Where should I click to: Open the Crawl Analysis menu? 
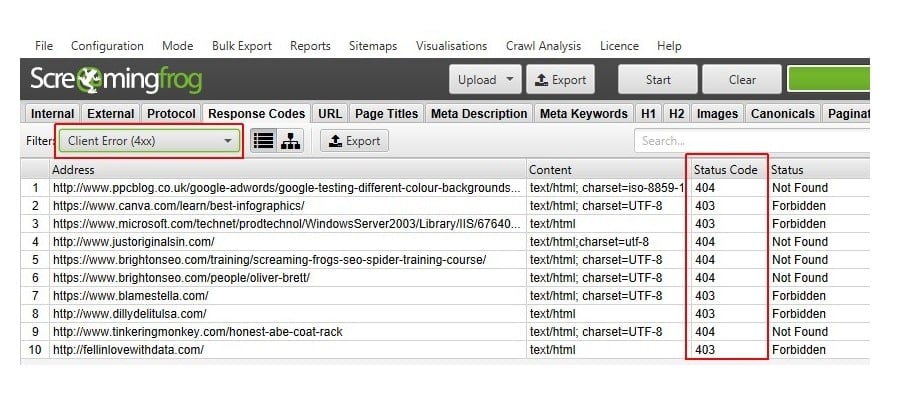coord(543,46)
